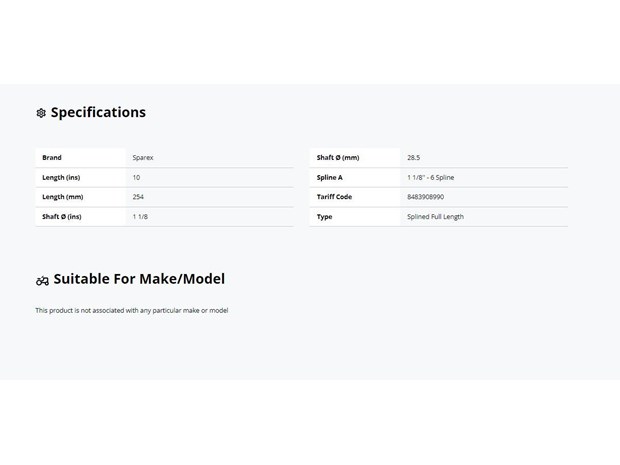Click the 254 length value
The image size is (620, 465).
pos(138,197)
